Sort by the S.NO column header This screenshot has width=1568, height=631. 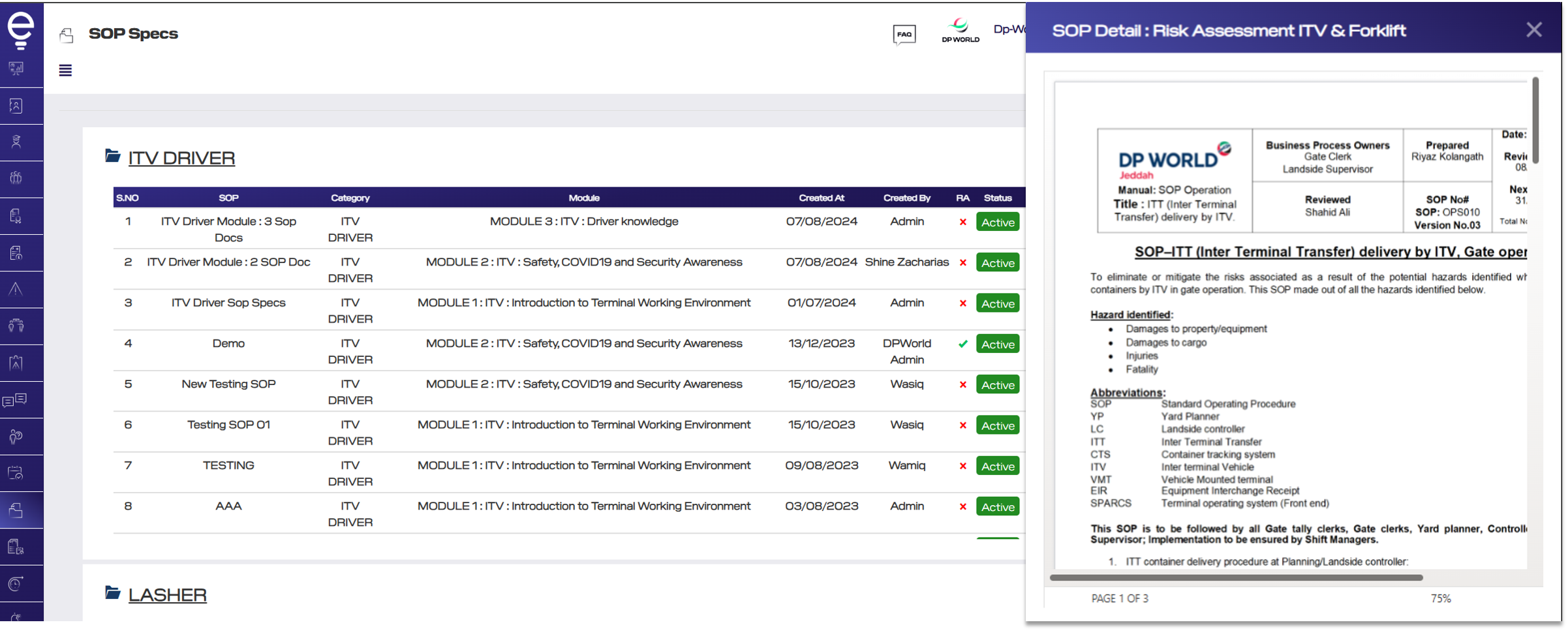tap(127, 198)
